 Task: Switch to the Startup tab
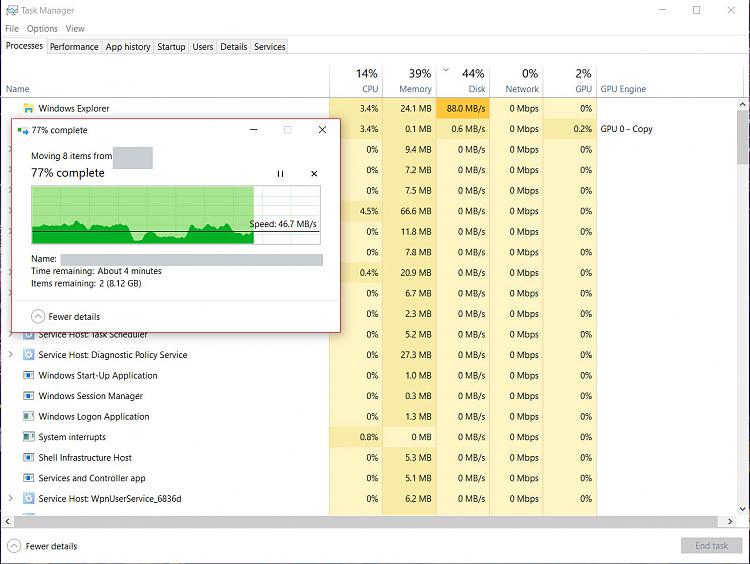tap(171, 47)
